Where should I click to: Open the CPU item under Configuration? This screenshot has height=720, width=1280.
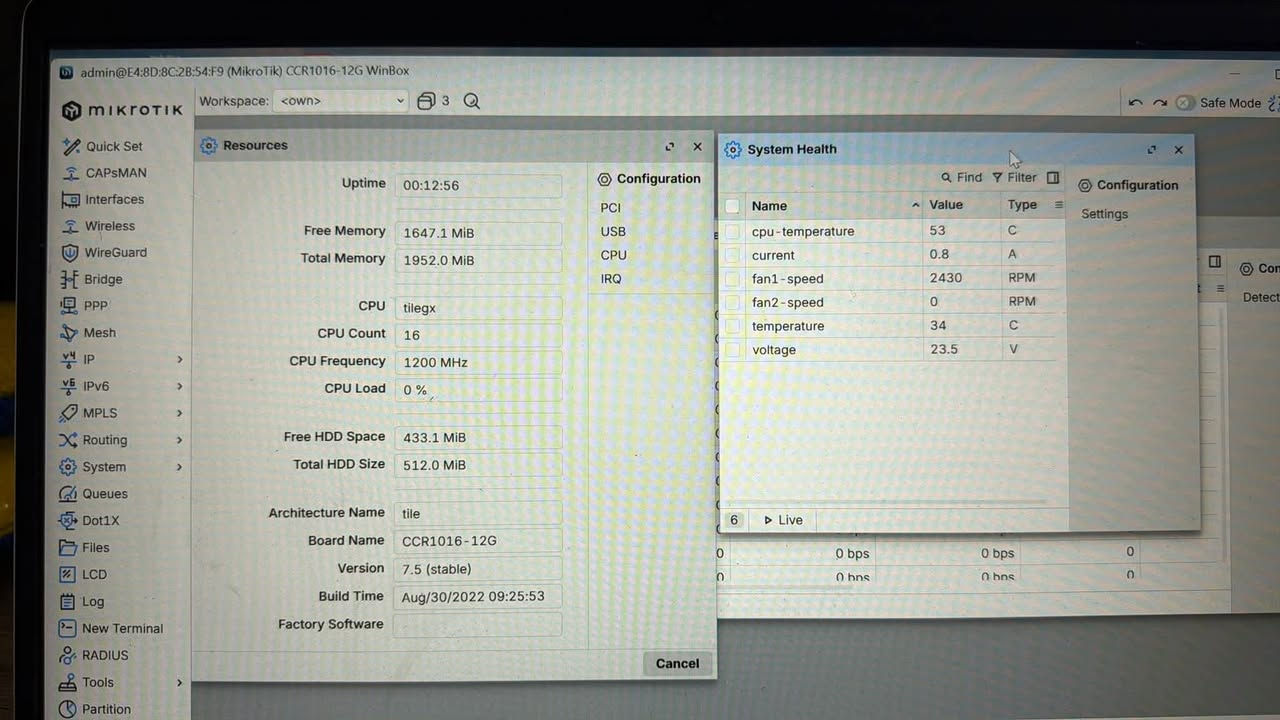tap(614, 255)
